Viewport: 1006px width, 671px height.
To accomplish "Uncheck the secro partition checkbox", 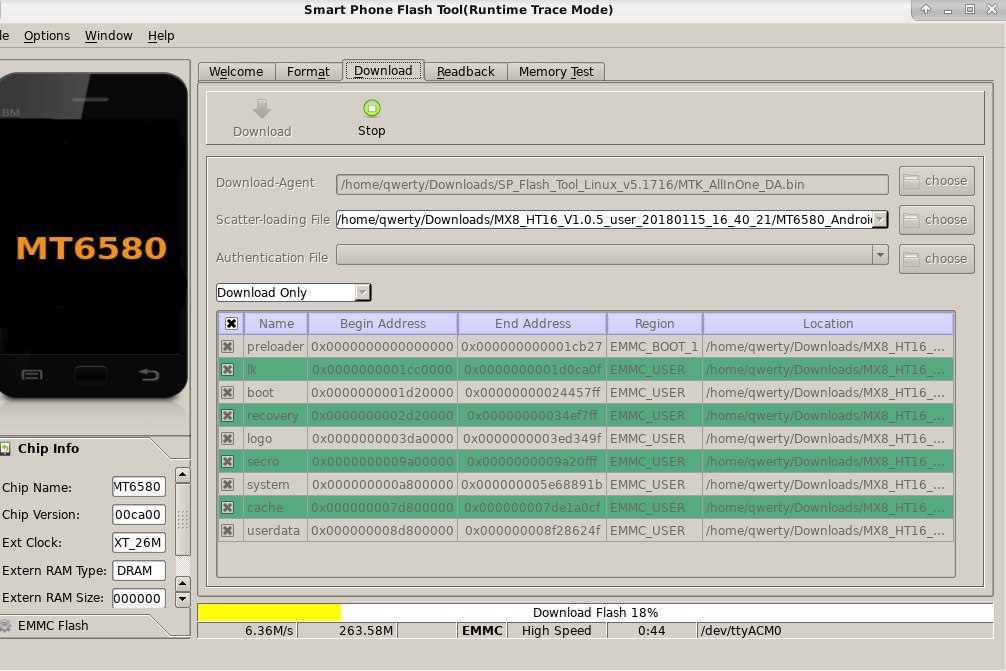I will 227,462.
